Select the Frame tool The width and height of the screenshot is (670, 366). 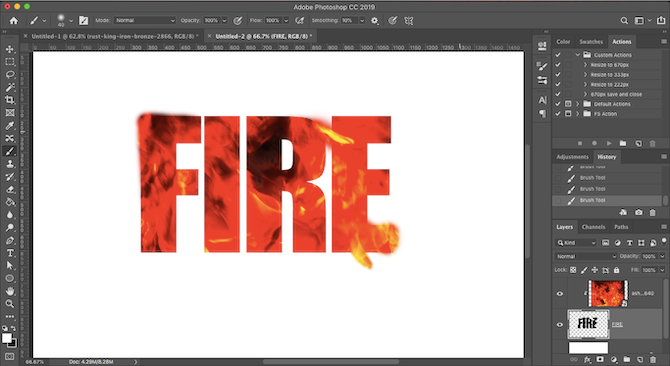coord(10,113)
